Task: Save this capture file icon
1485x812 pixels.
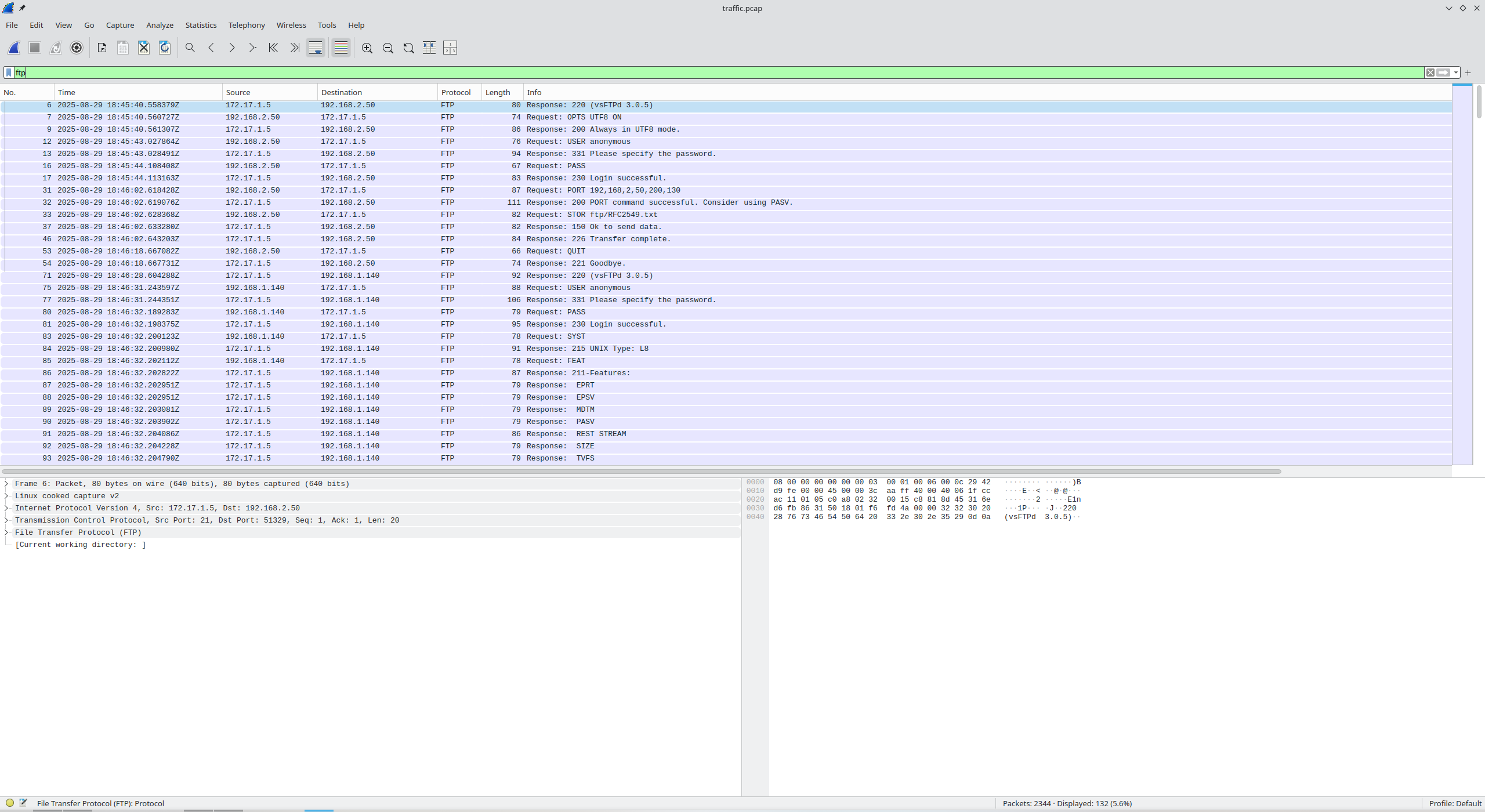Action: [x=123, y=48]
